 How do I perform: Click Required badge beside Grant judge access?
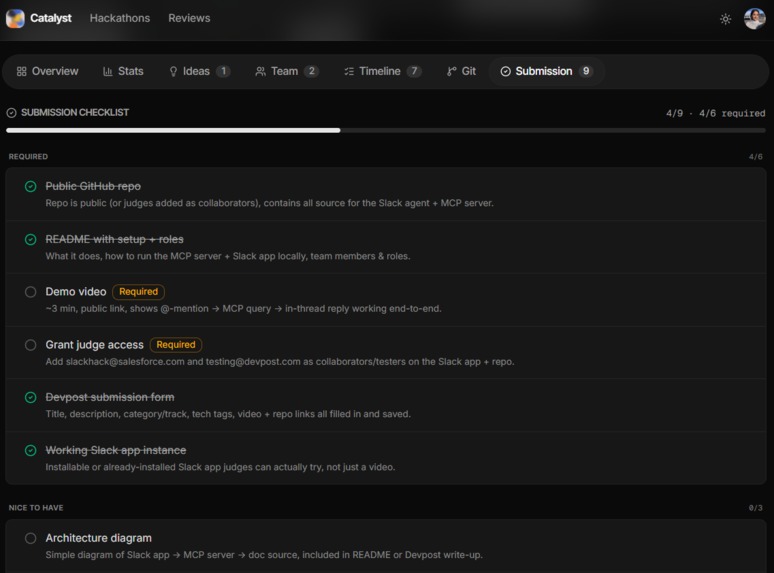[x=176, y=344]
